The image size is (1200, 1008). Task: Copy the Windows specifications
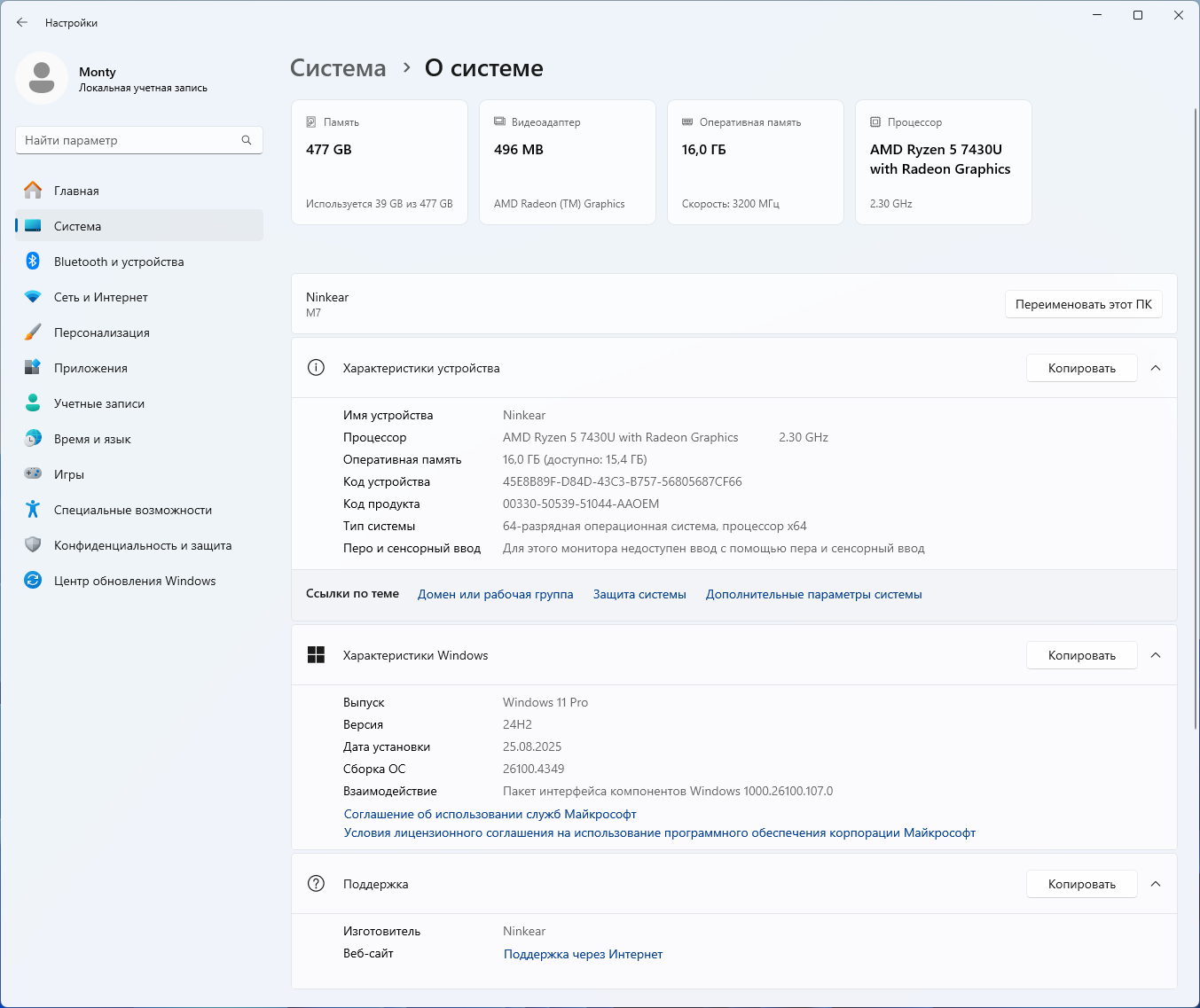[1081, 655]
